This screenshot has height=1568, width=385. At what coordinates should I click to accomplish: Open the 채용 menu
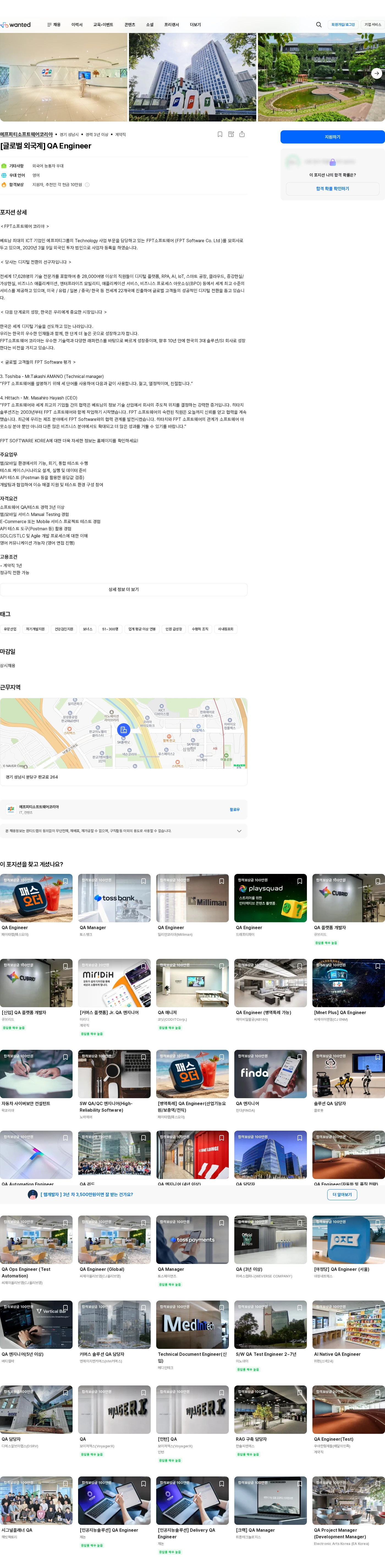[x=57, y=25]
